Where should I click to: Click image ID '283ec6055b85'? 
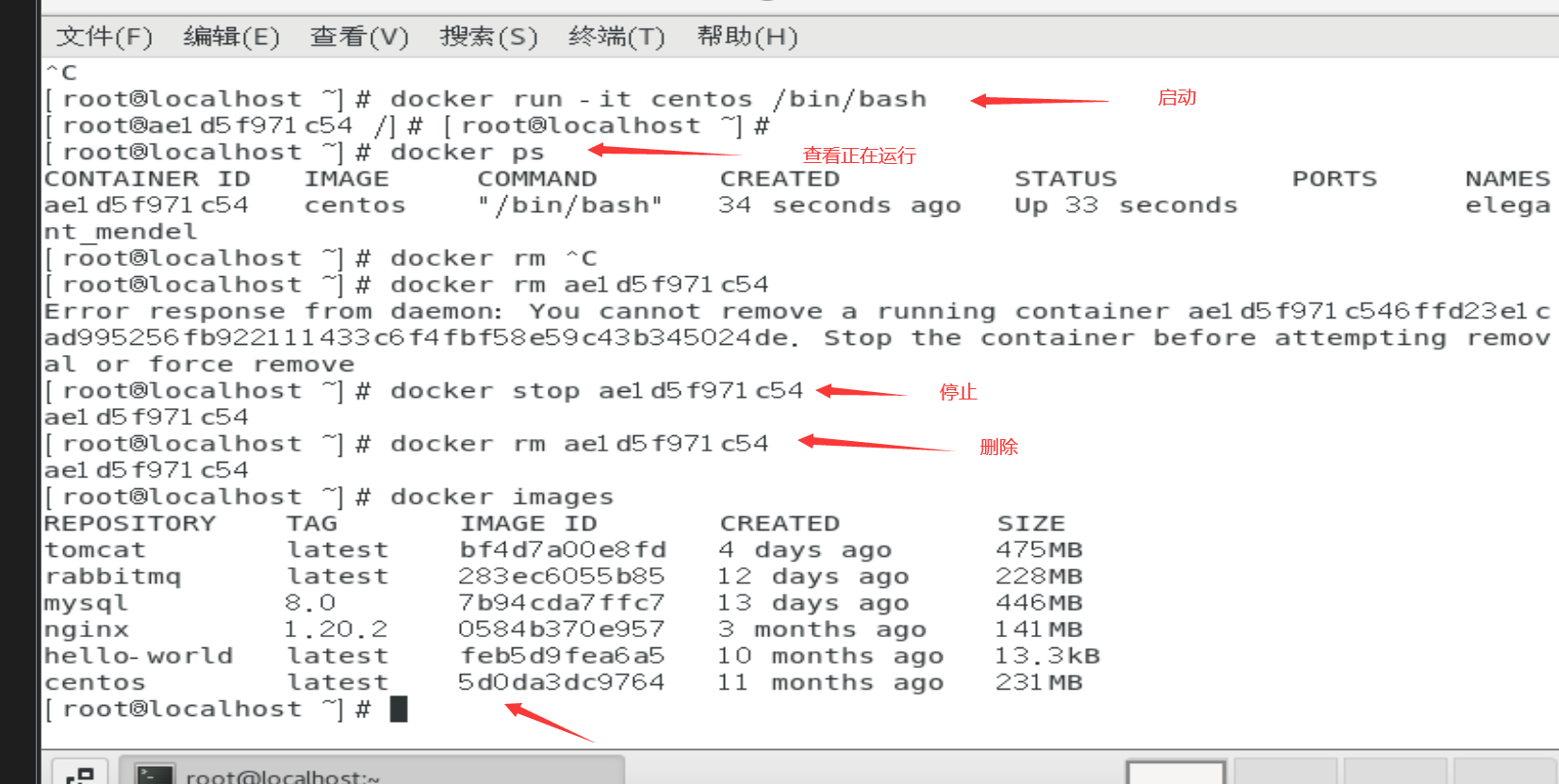coord(562,577)
